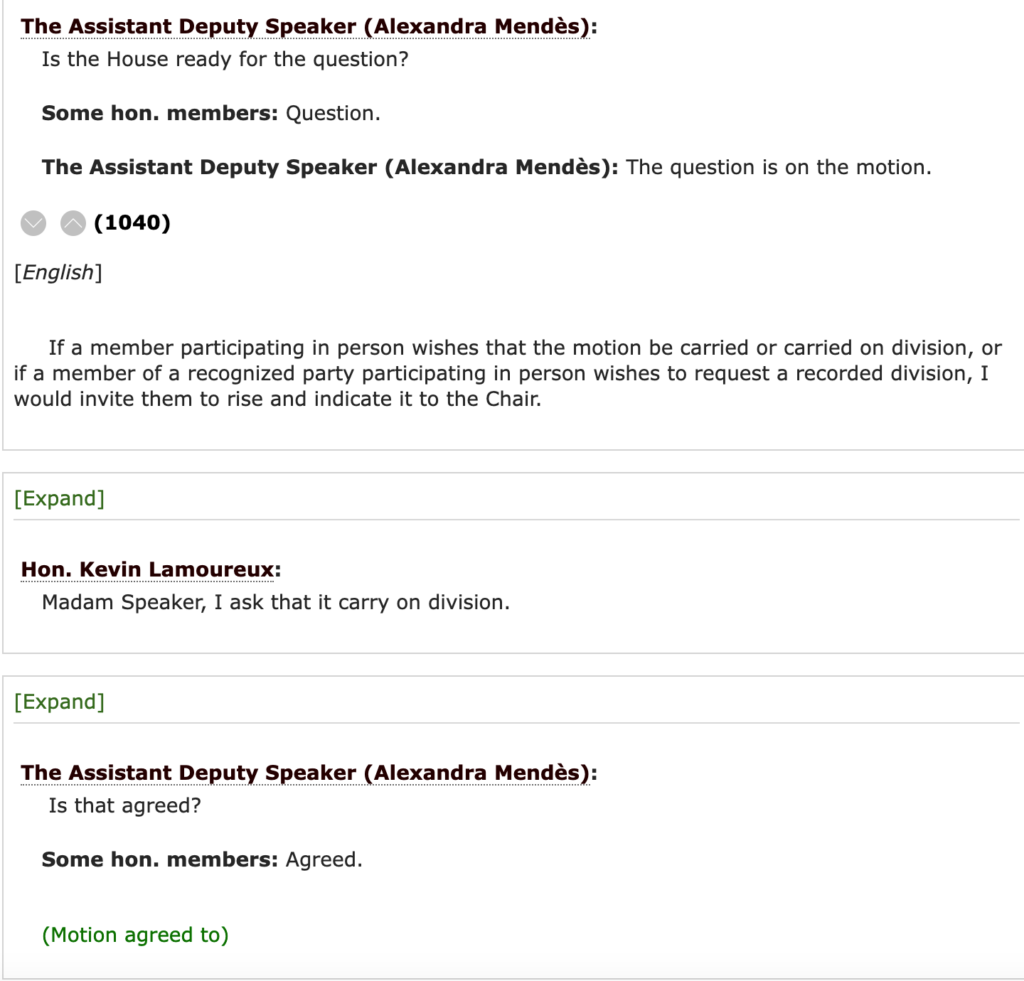Click the down arrow icon beside (1040)
The height and width of the screenshot is (981, 1024).
coord(34,223)
